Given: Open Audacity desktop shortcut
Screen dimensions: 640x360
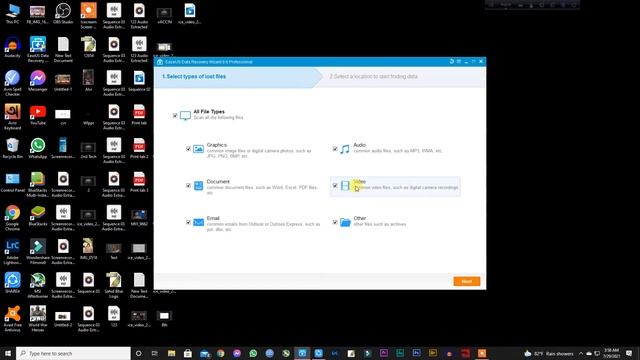Looking at the screenshot, I should (12, 47).
